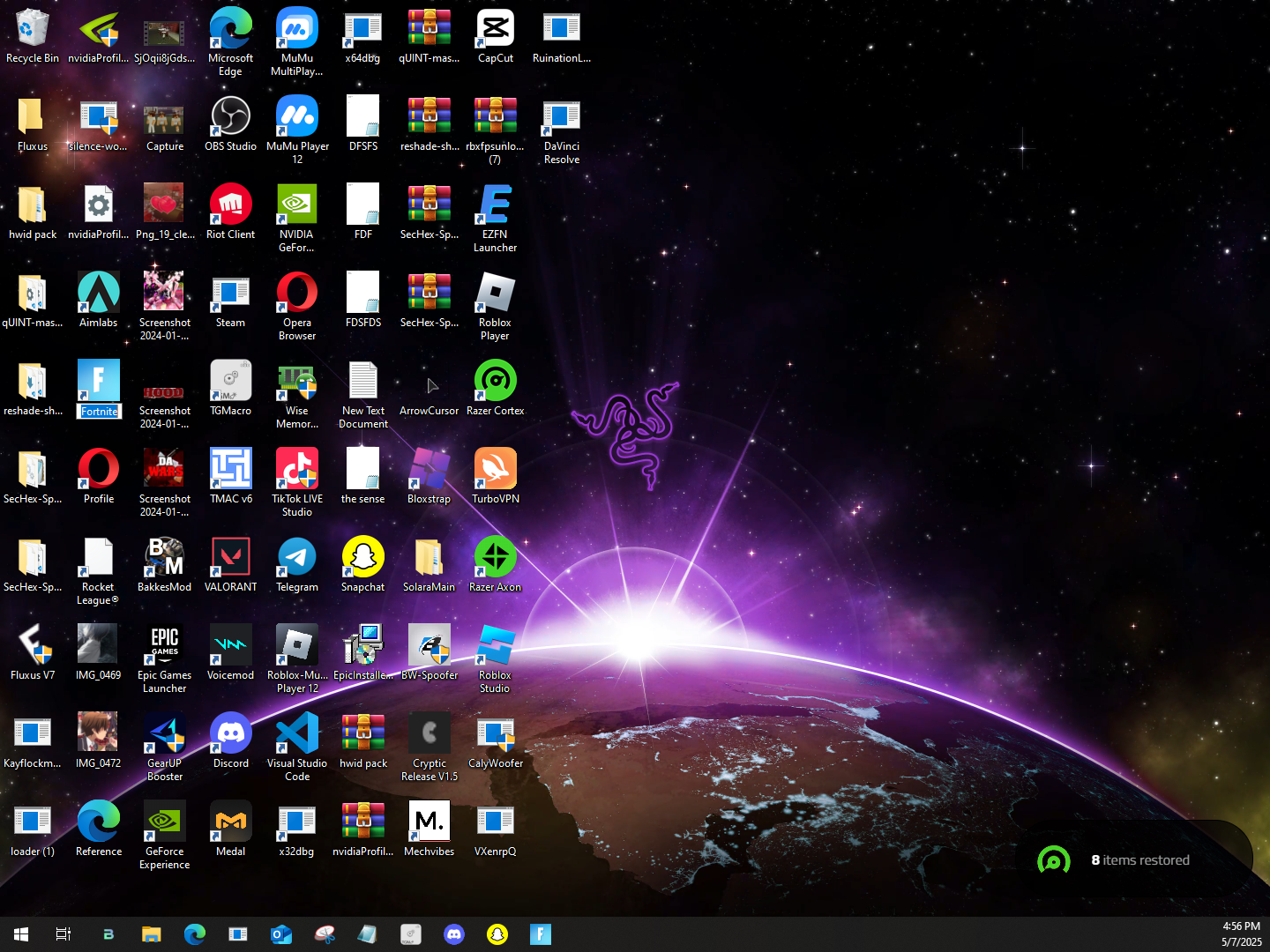Viewport: 1270px width, 952px height.
Task: Select the Aimlabs shortcut
Action: (99, 301)
